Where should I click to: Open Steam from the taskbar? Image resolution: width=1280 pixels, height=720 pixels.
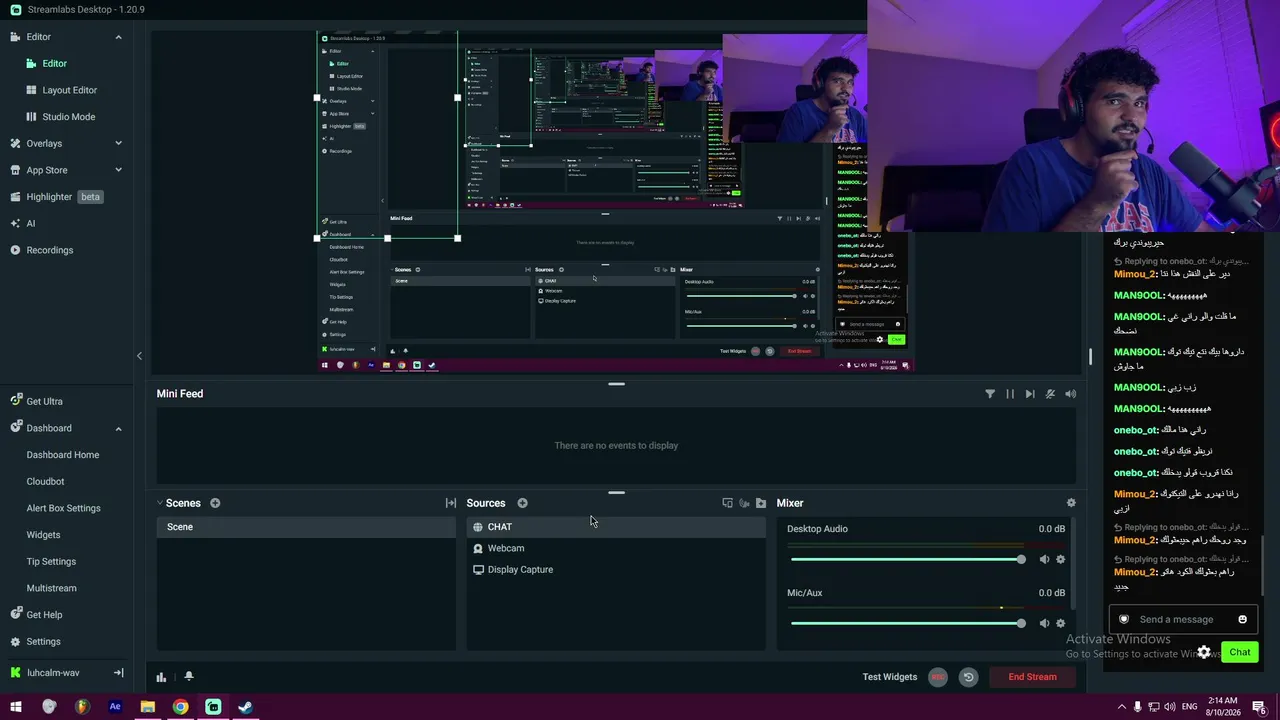[245, 707]
